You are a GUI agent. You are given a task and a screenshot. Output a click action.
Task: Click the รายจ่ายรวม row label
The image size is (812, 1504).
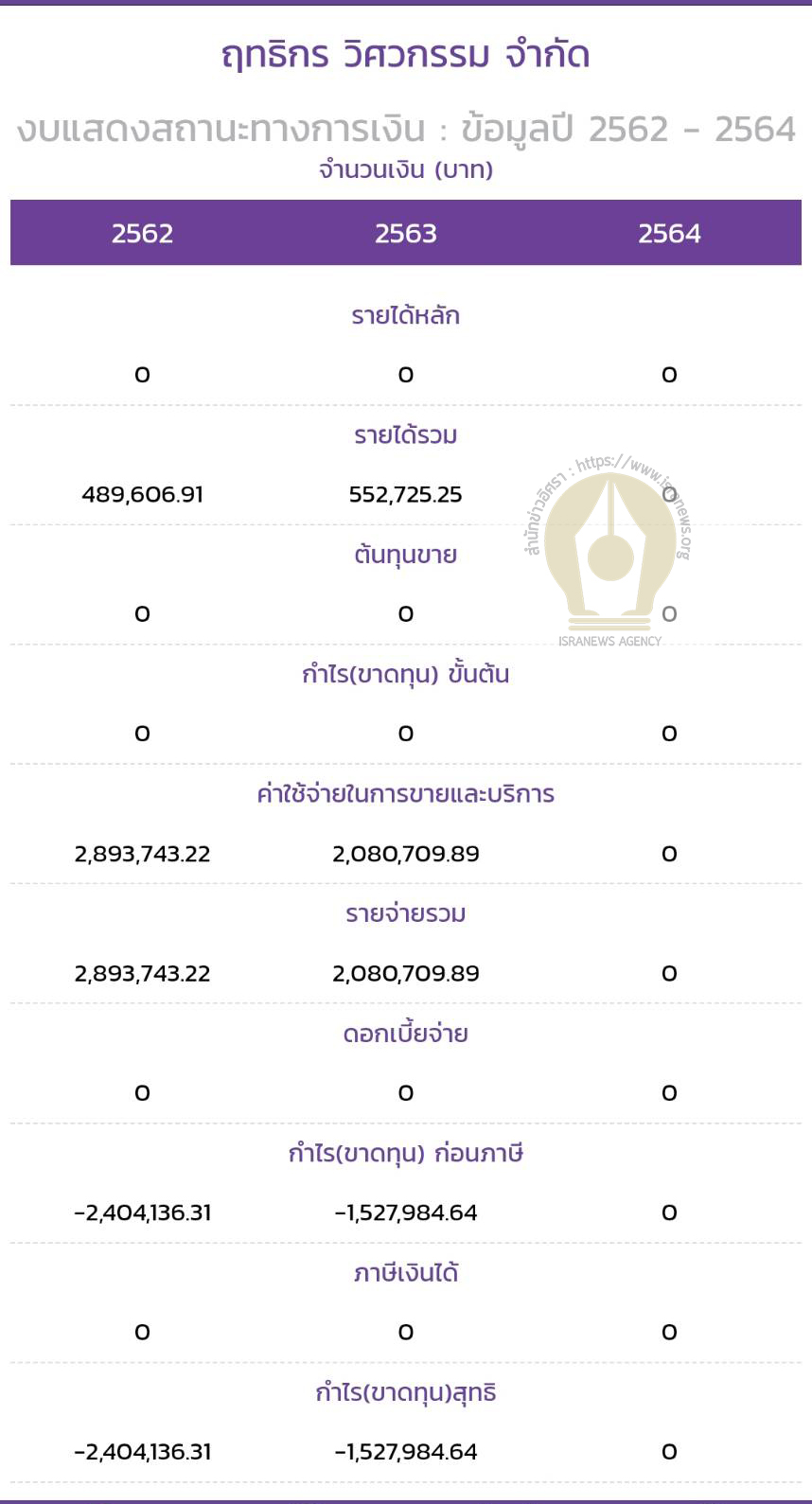[x=405, y=913]
